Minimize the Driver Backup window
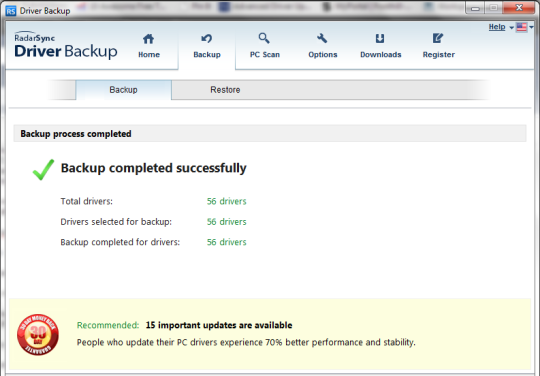Viewport: 540px width, 376px height. [x=476, y=8]
